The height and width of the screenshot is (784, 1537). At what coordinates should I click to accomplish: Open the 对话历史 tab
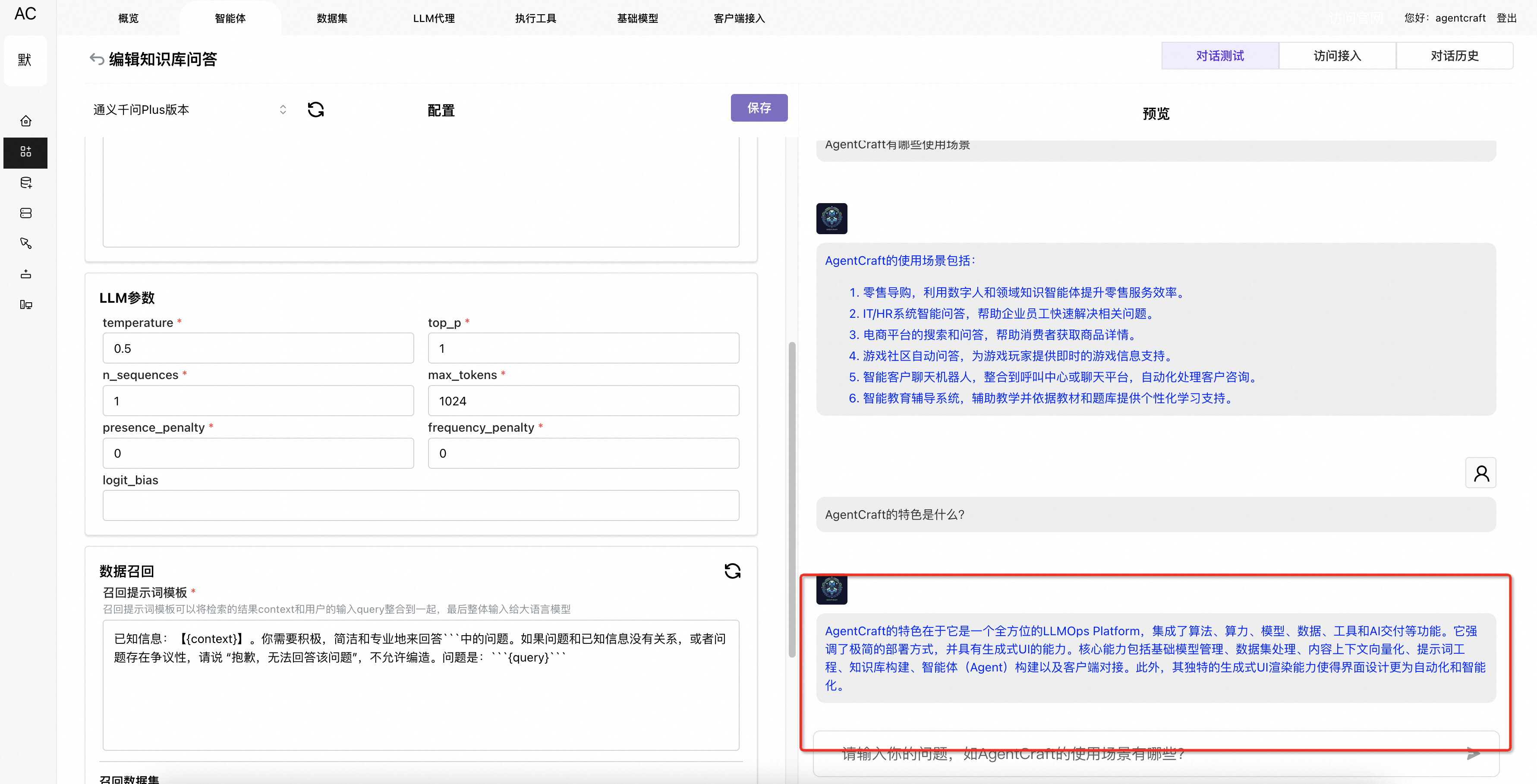click(1454, 56)
